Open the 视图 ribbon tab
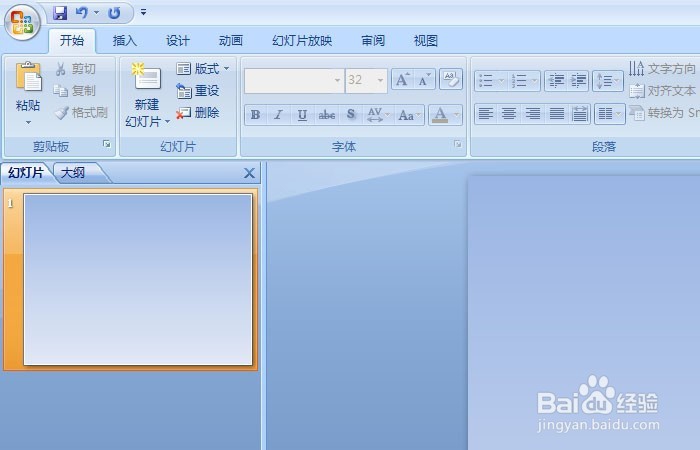The image size is (700, 450). pos(425,41)
